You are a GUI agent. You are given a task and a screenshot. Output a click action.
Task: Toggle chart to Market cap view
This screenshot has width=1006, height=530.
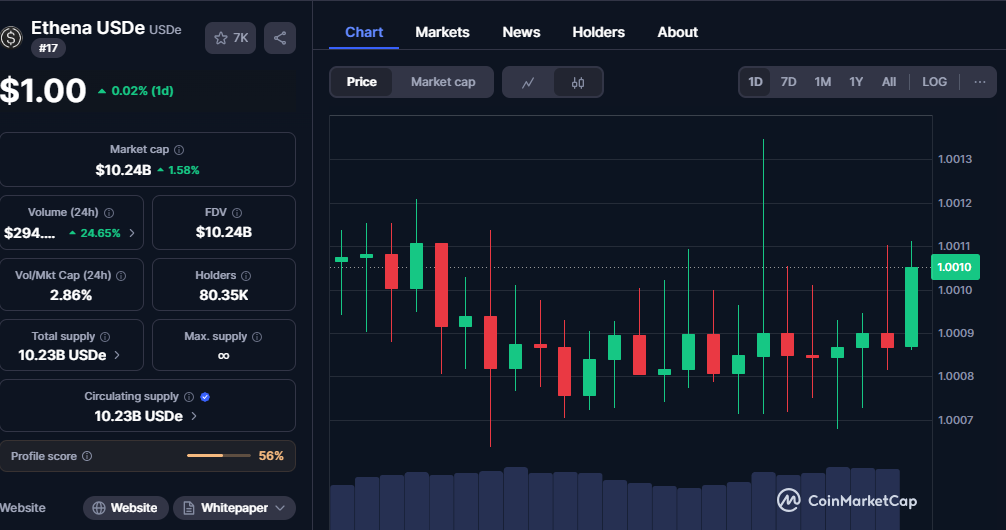point(443,82)
